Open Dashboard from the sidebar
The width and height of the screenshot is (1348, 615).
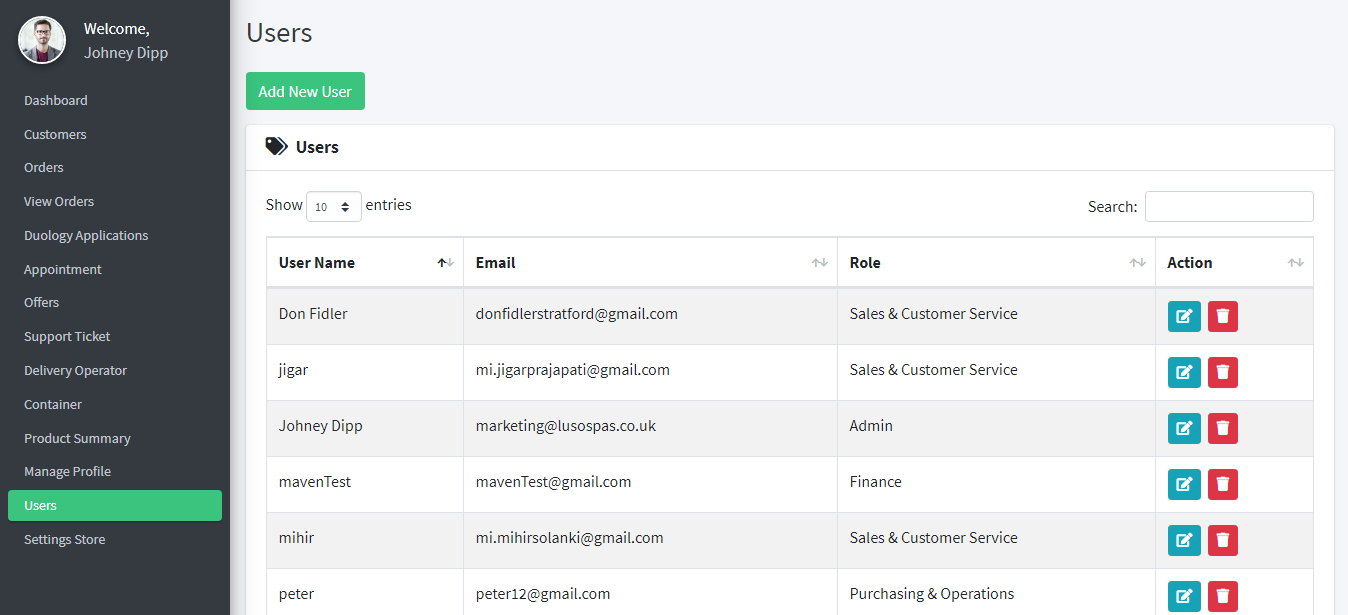click(56, 100)
